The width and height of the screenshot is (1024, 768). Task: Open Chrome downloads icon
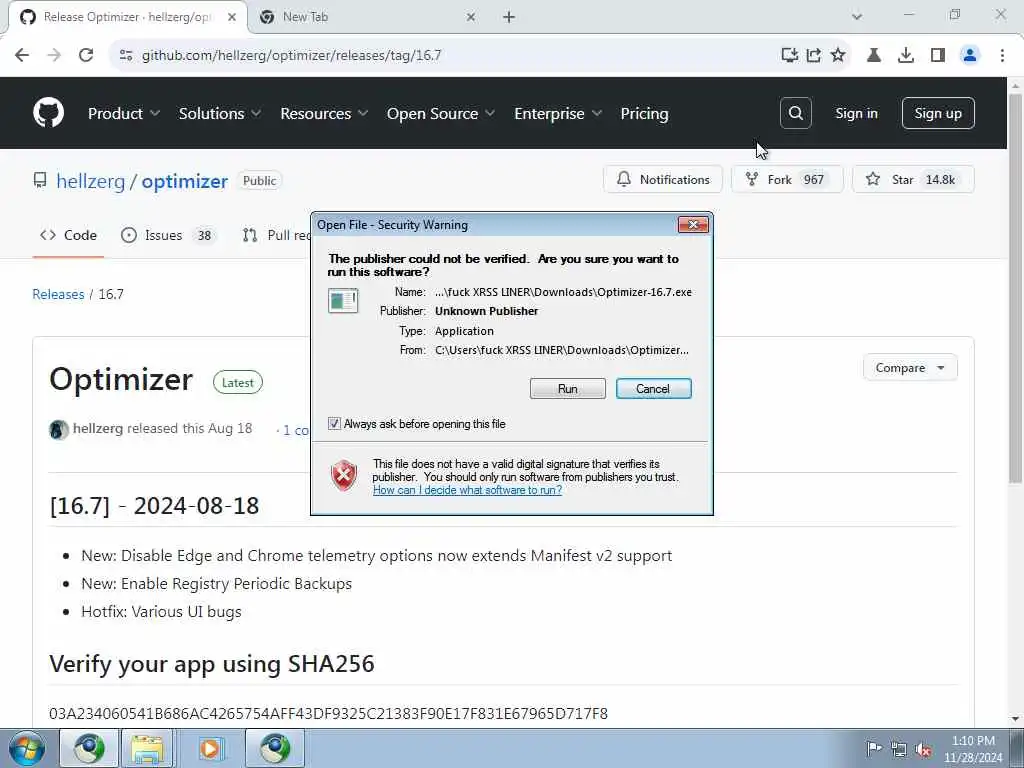coord(906,55)
